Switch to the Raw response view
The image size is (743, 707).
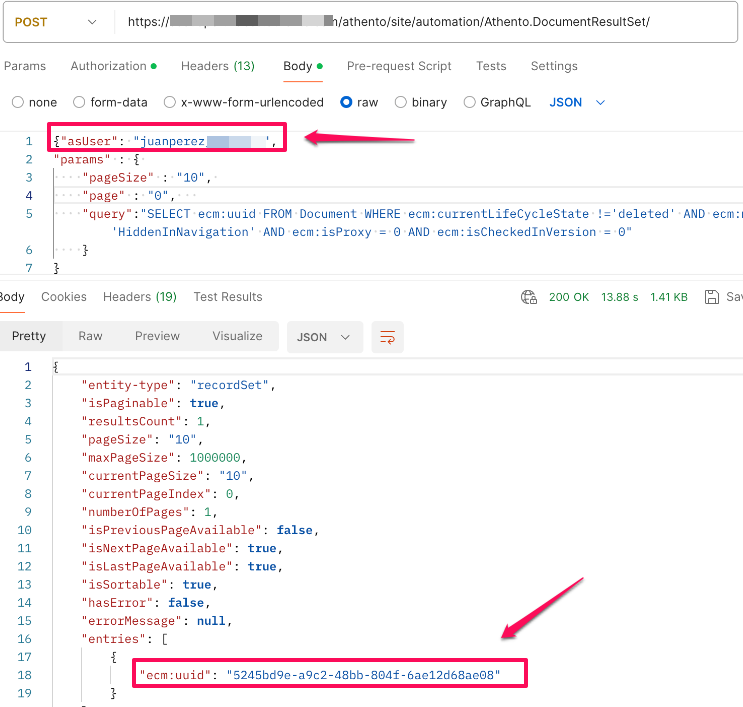[x=91, y=336]
